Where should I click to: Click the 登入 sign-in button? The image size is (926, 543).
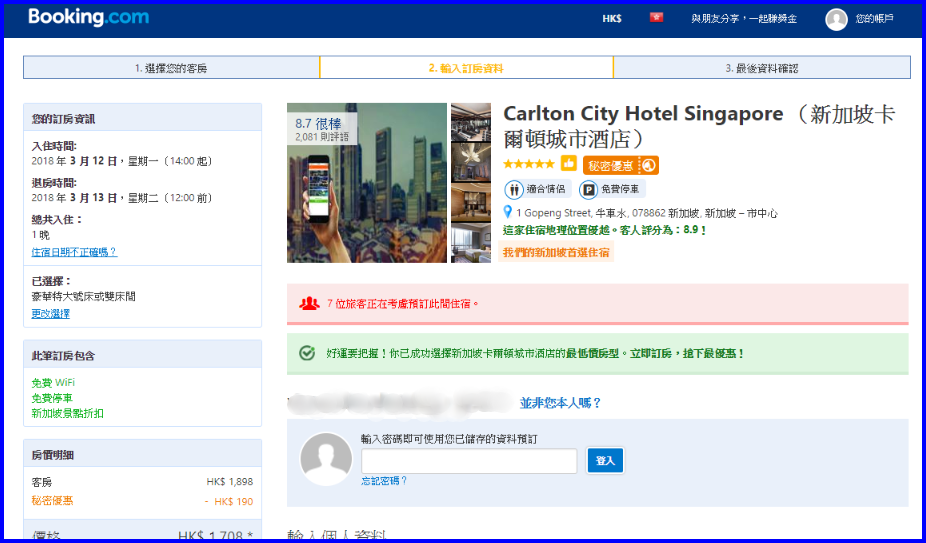pos(605,461)
